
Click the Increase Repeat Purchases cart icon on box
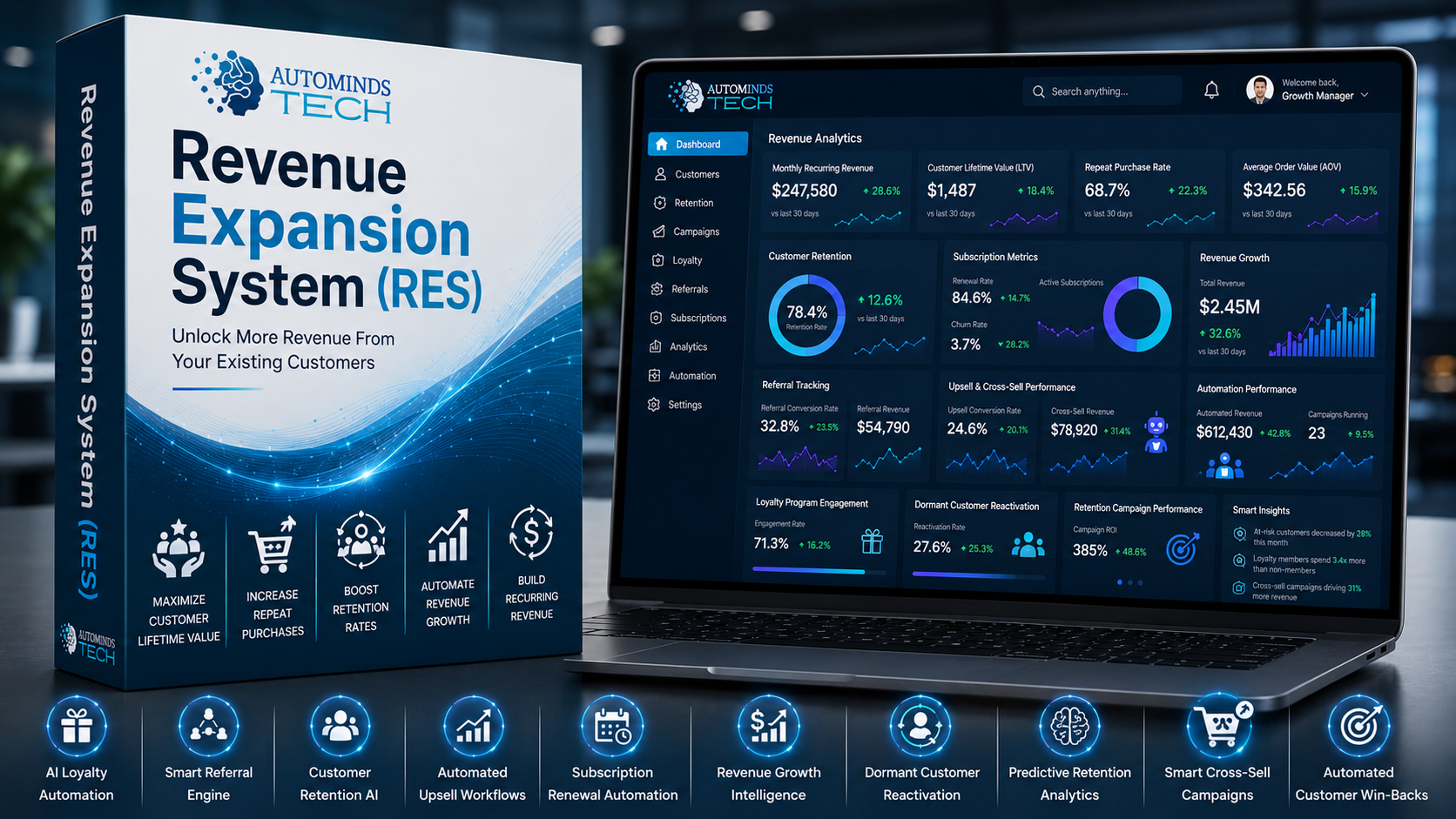coord(272,545)
